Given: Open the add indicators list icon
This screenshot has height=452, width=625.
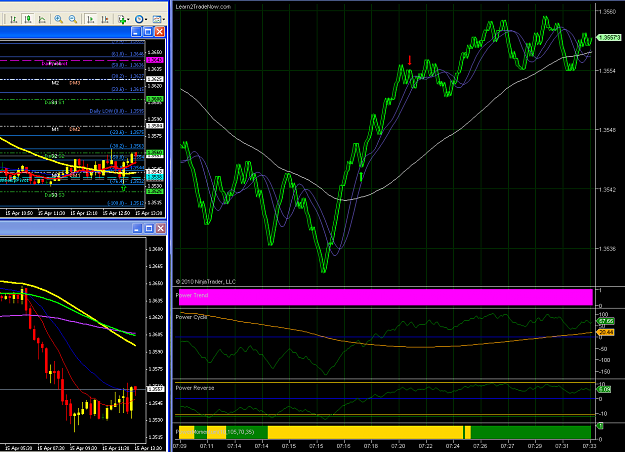Looking at the screenshot, I should (x=122, y=19).
